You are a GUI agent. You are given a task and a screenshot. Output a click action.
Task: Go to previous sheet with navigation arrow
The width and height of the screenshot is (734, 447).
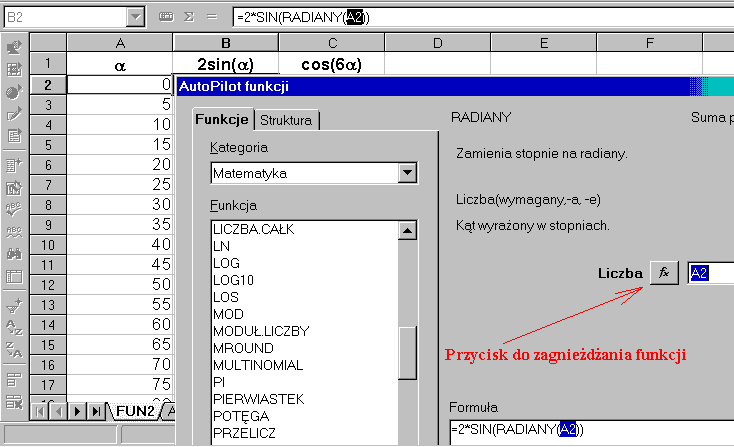point(59,412)
